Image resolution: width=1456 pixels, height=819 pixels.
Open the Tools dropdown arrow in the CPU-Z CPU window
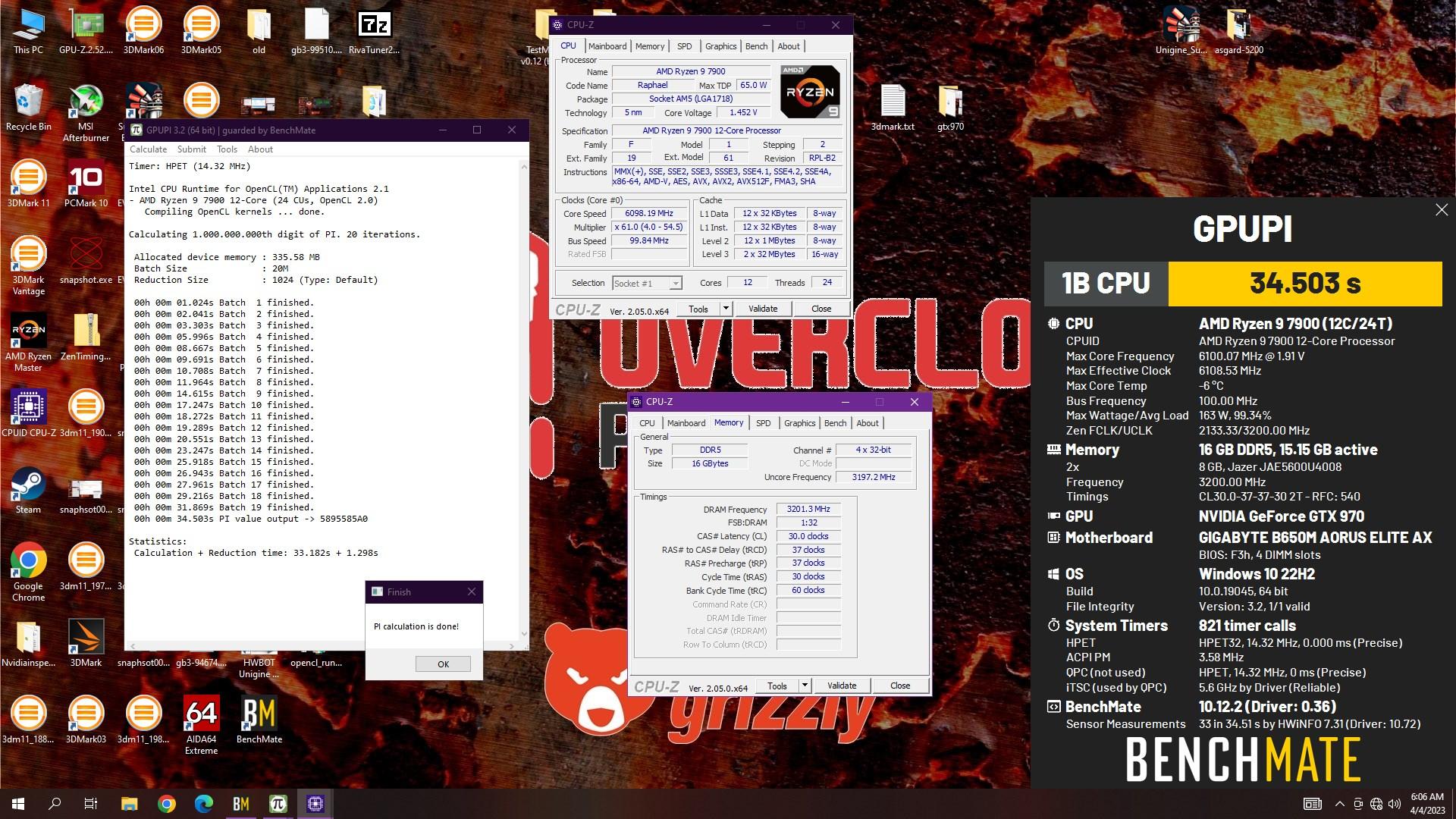pyautogui.click(x=726, y=309)
